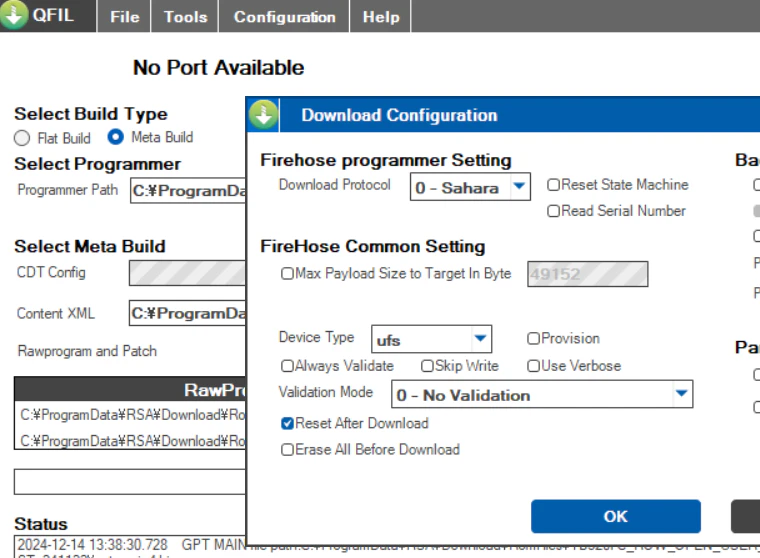Image resolution: width=760 pixels, height=558 pixels.
Task: Enable the Read Serial Number checkbox
Action: pyautogui.click(x=553, y=211)
